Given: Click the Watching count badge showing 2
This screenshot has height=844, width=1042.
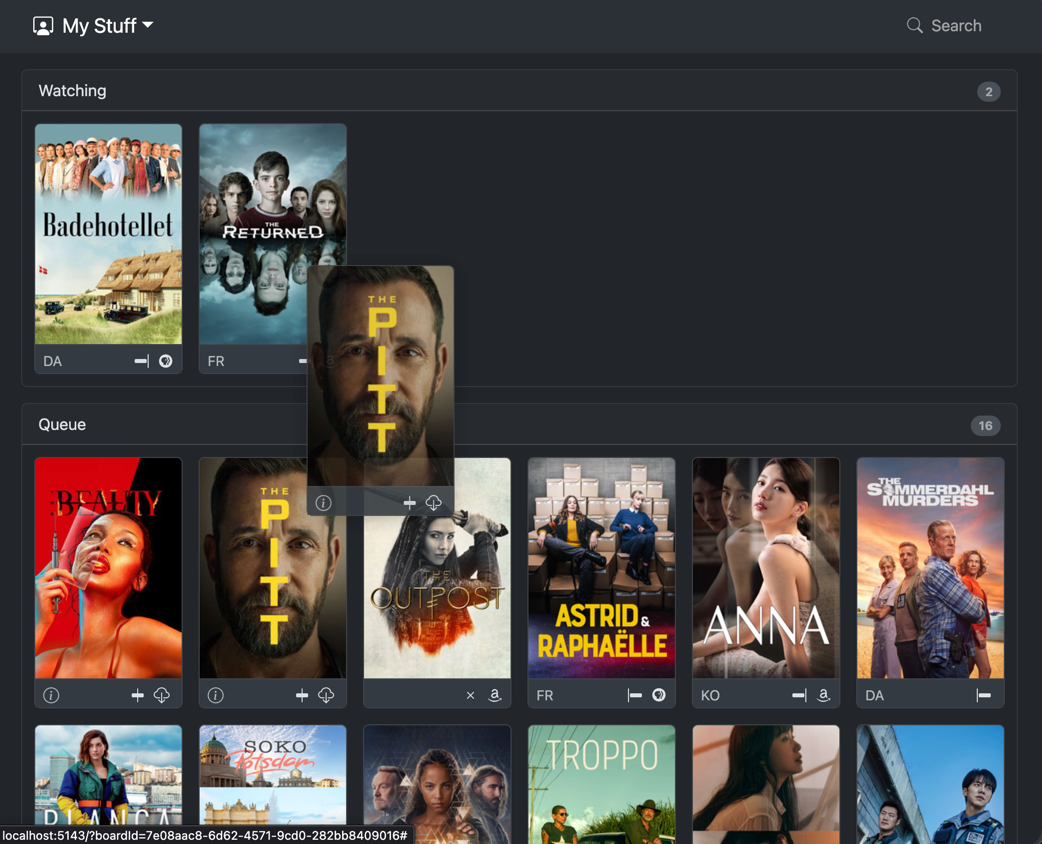Looking at the screenshot, I should (988, 92).
